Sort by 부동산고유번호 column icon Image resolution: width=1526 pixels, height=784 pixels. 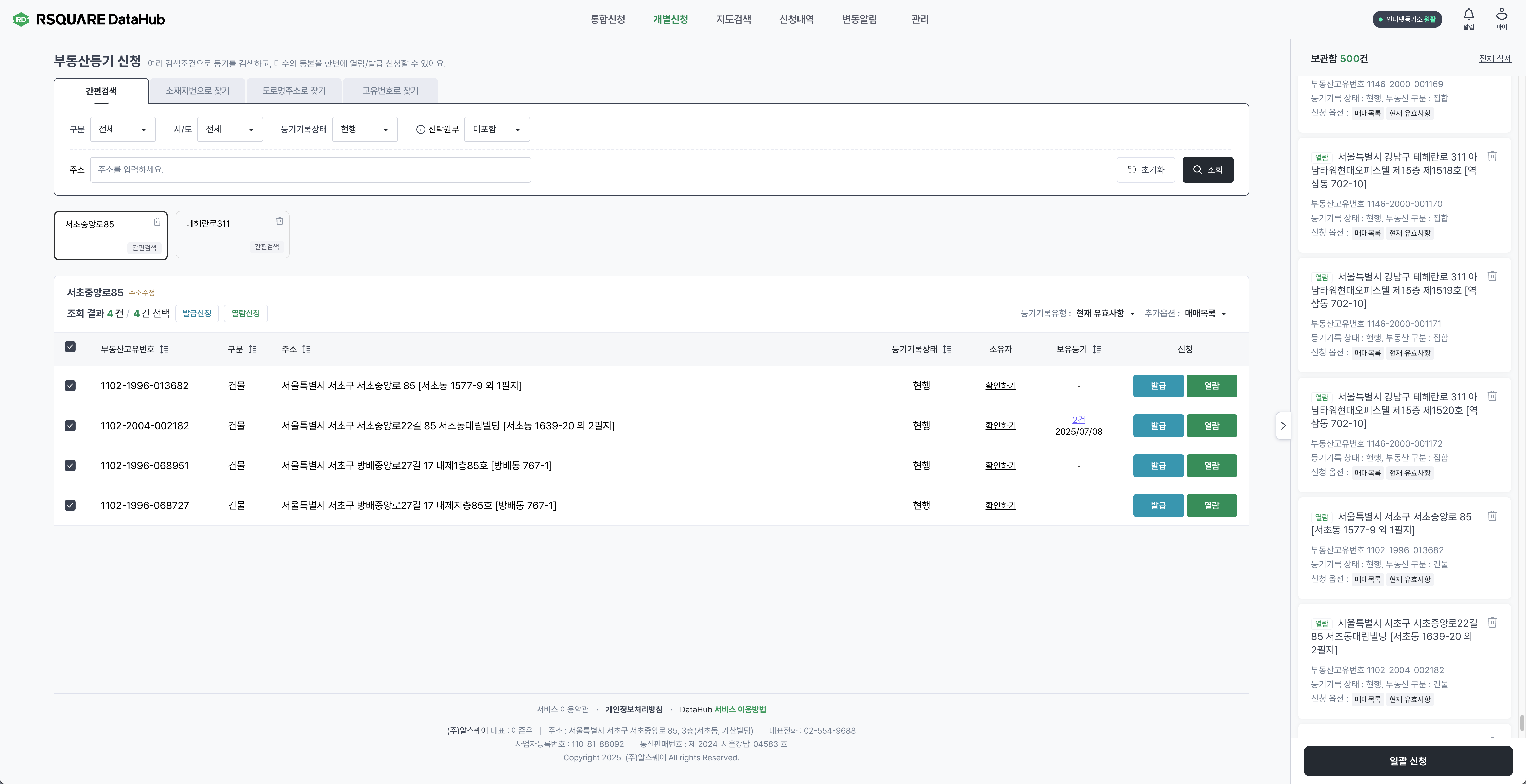[164, 349]
